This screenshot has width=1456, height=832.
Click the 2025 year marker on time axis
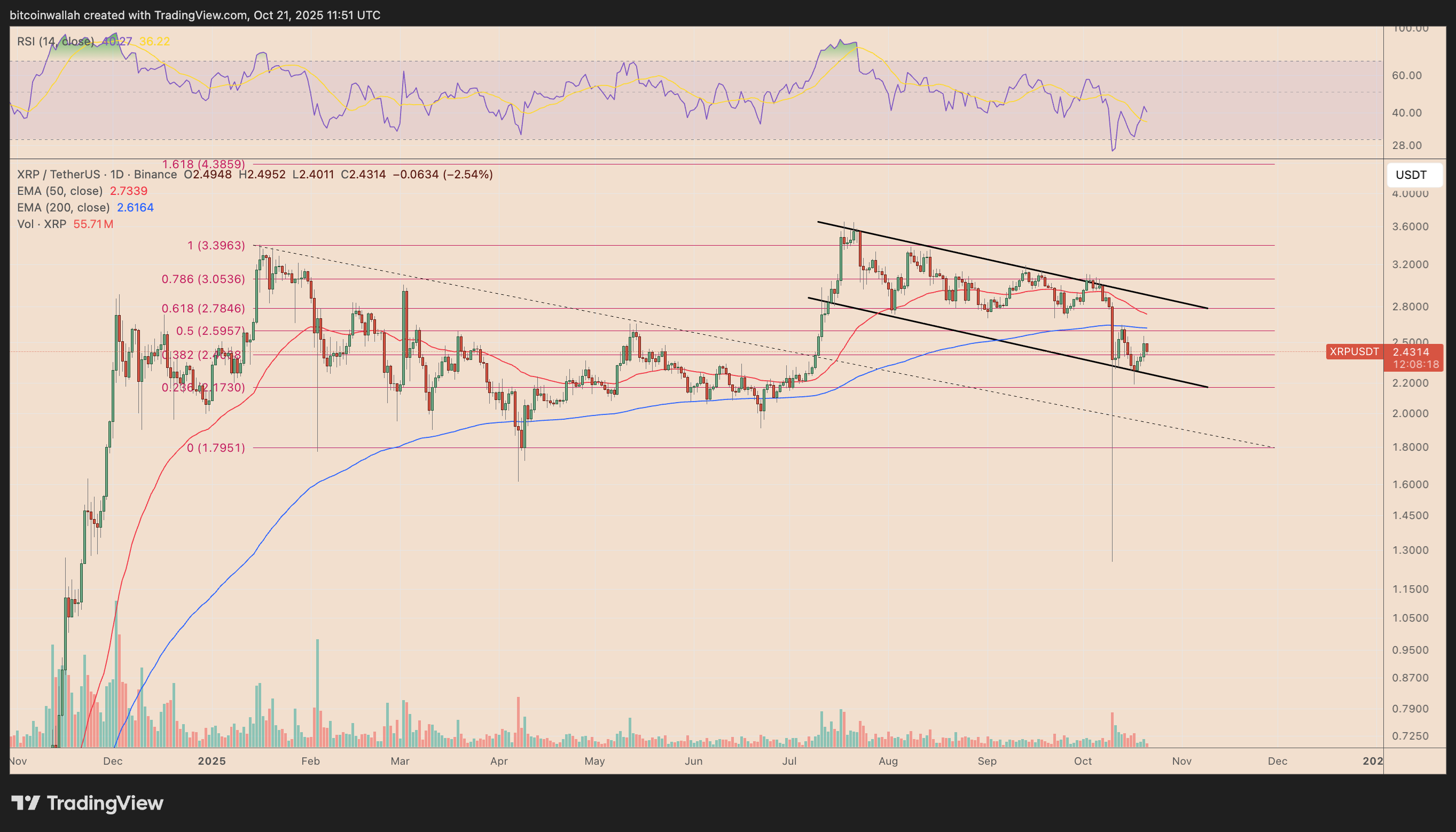pyautogui.click(x=212, y=761)
